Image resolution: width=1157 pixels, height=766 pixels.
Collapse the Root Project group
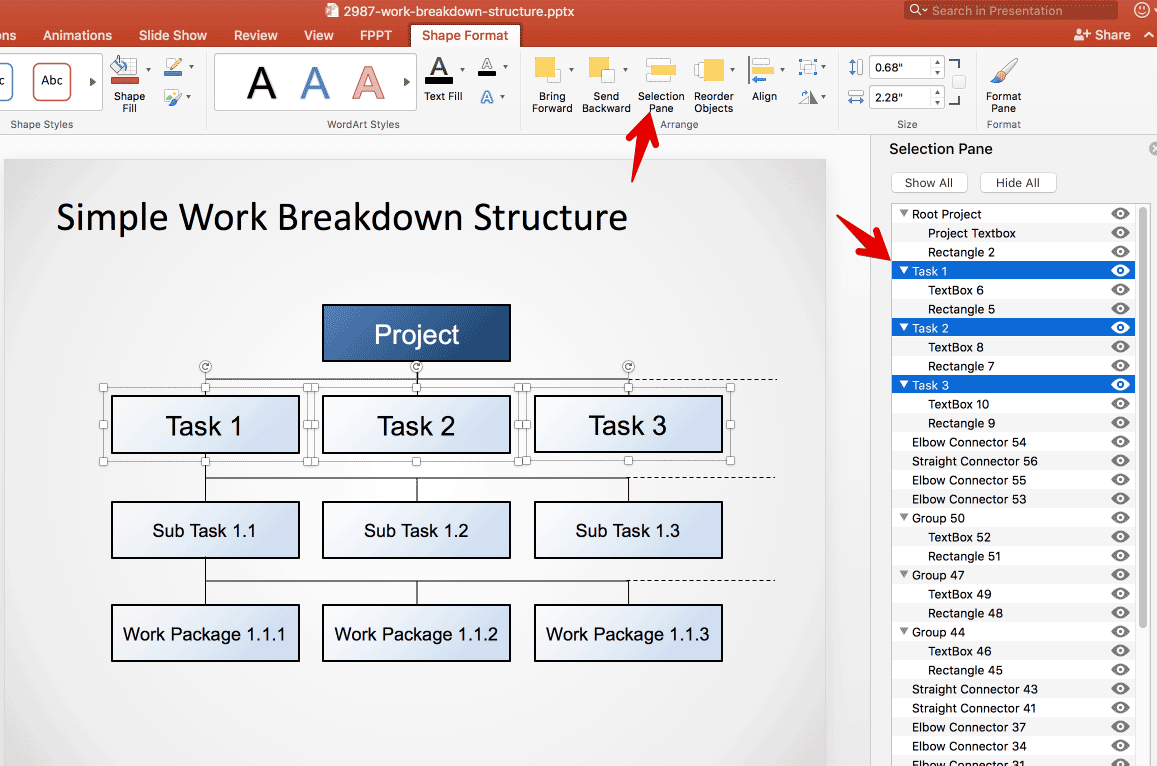pos(904,214)
